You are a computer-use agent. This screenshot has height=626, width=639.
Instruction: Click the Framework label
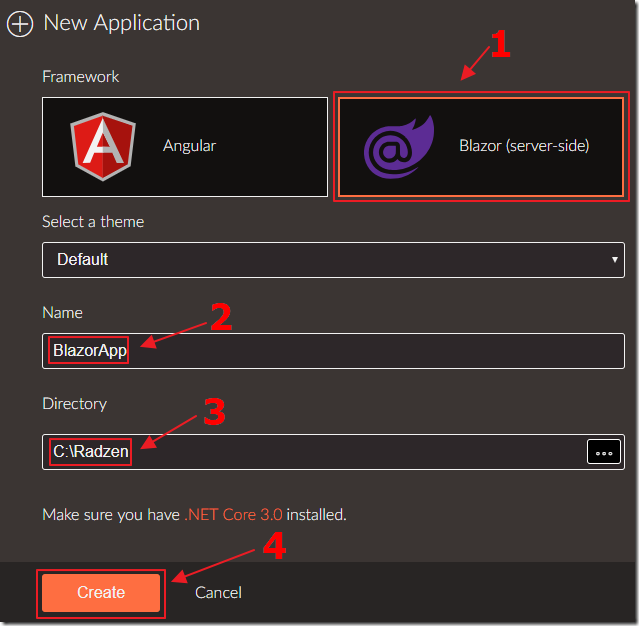point(81,77)
